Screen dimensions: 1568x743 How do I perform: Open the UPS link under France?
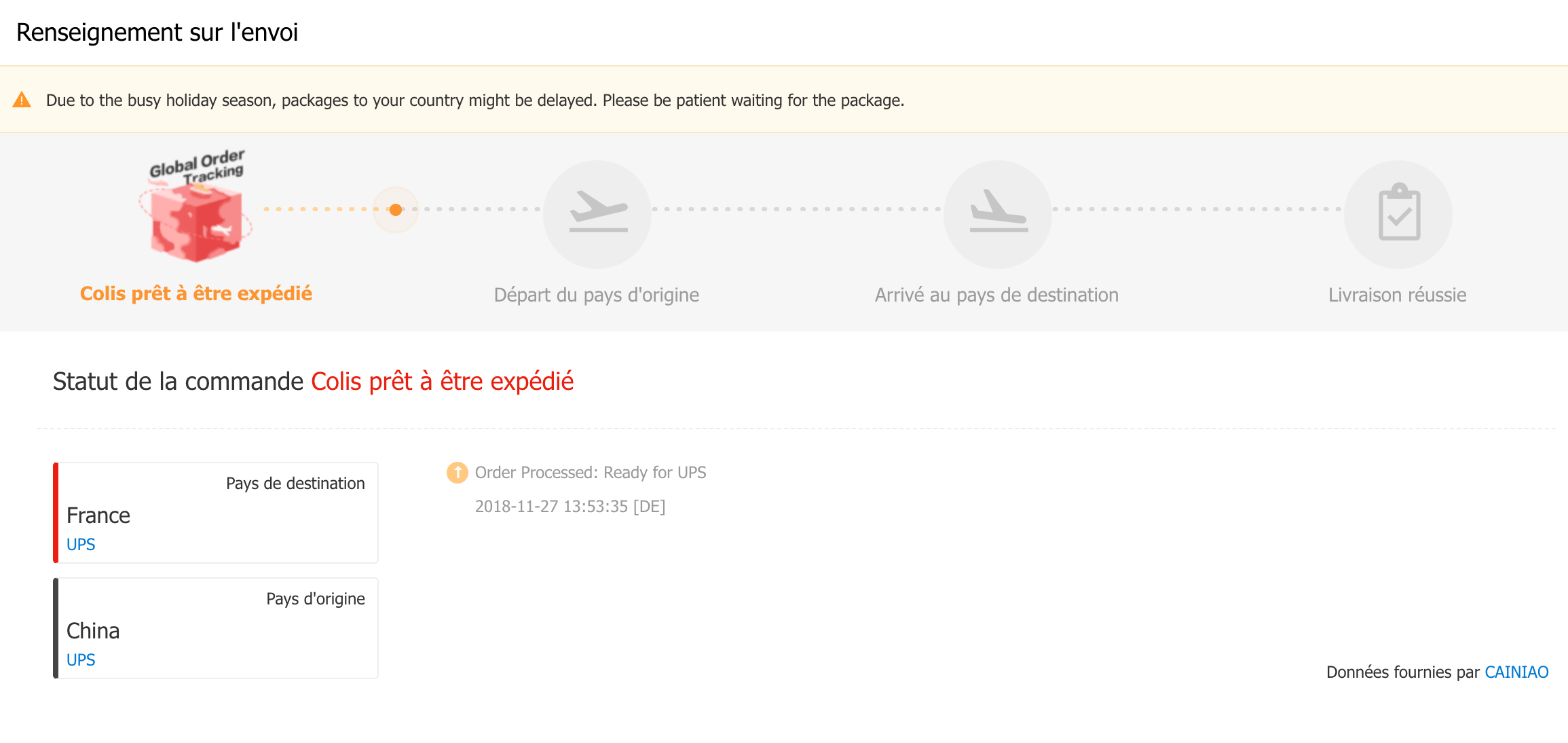point(81,545)
